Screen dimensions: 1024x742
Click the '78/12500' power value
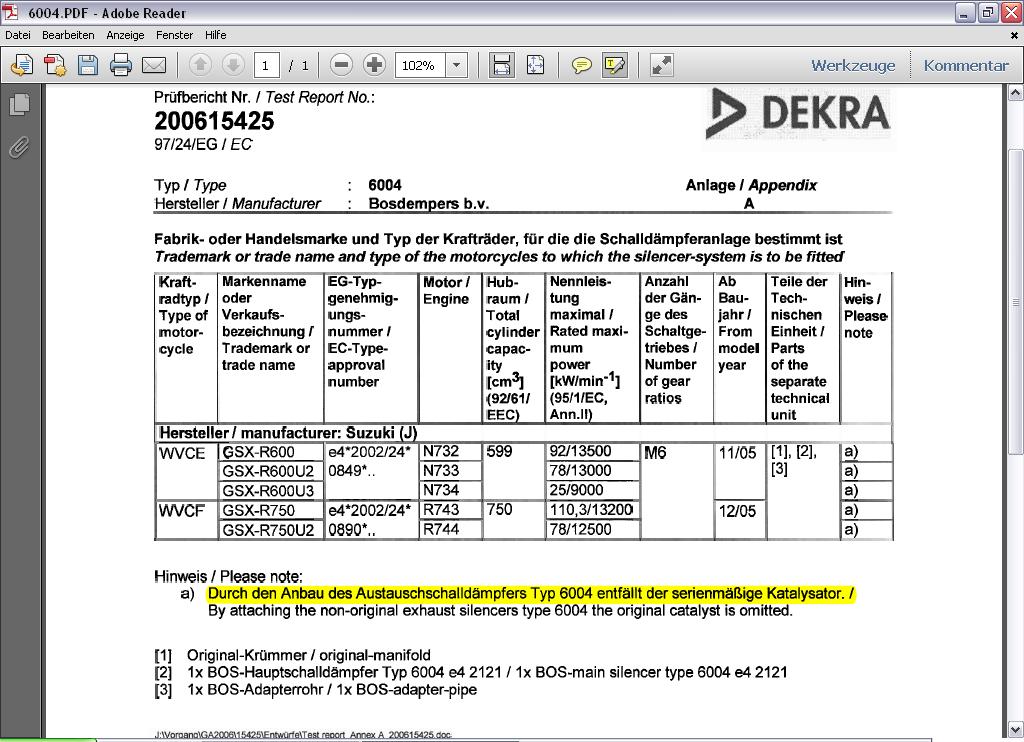click(581, 529)
